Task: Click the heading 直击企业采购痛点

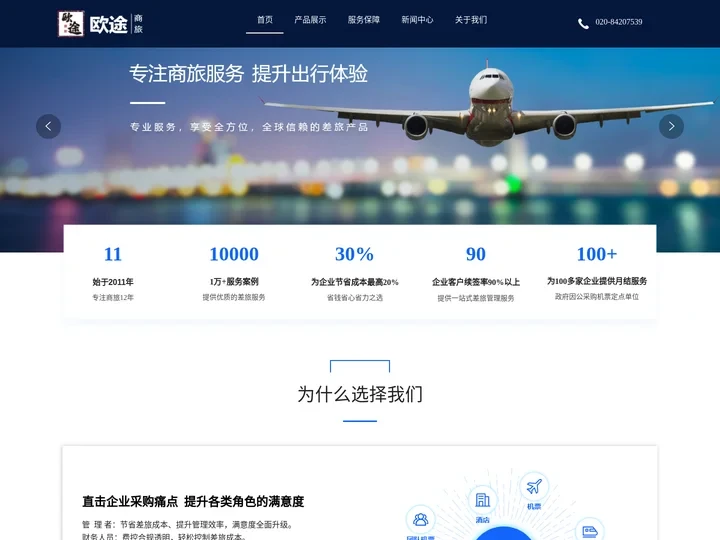Action: tap(130, 501)
